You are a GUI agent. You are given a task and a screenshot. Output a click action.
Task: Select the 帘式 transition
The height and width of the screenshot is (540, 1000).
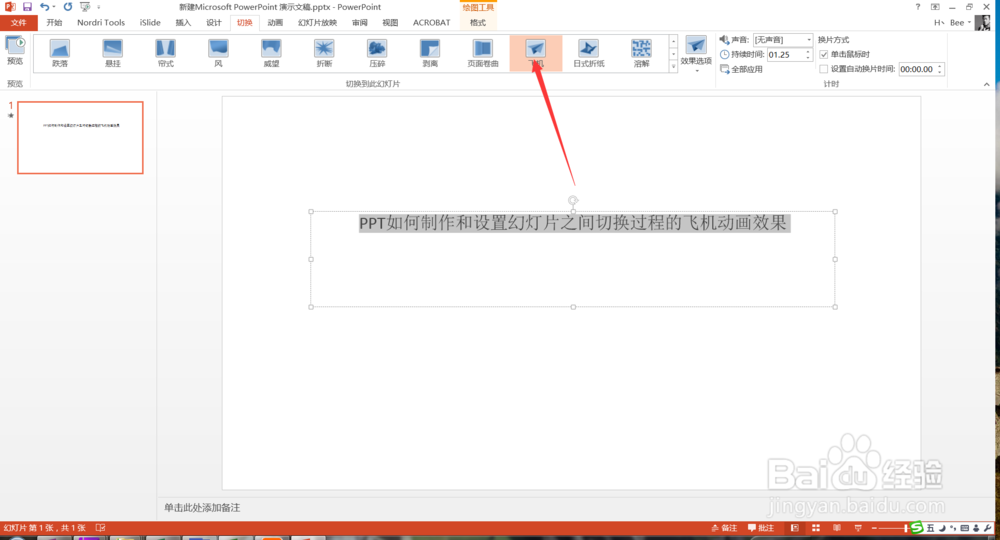tap(166, 53)
